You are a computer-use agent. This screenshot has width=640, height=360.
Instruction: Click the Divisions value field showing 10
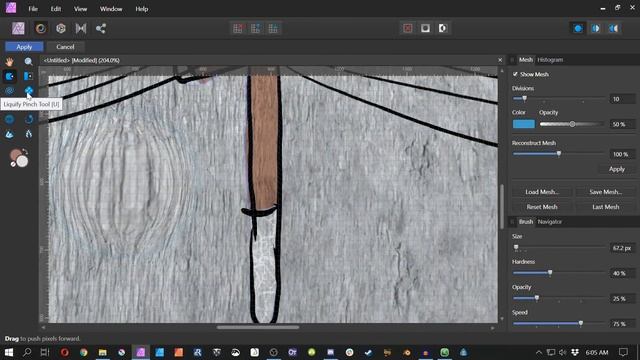click(622, 99)
